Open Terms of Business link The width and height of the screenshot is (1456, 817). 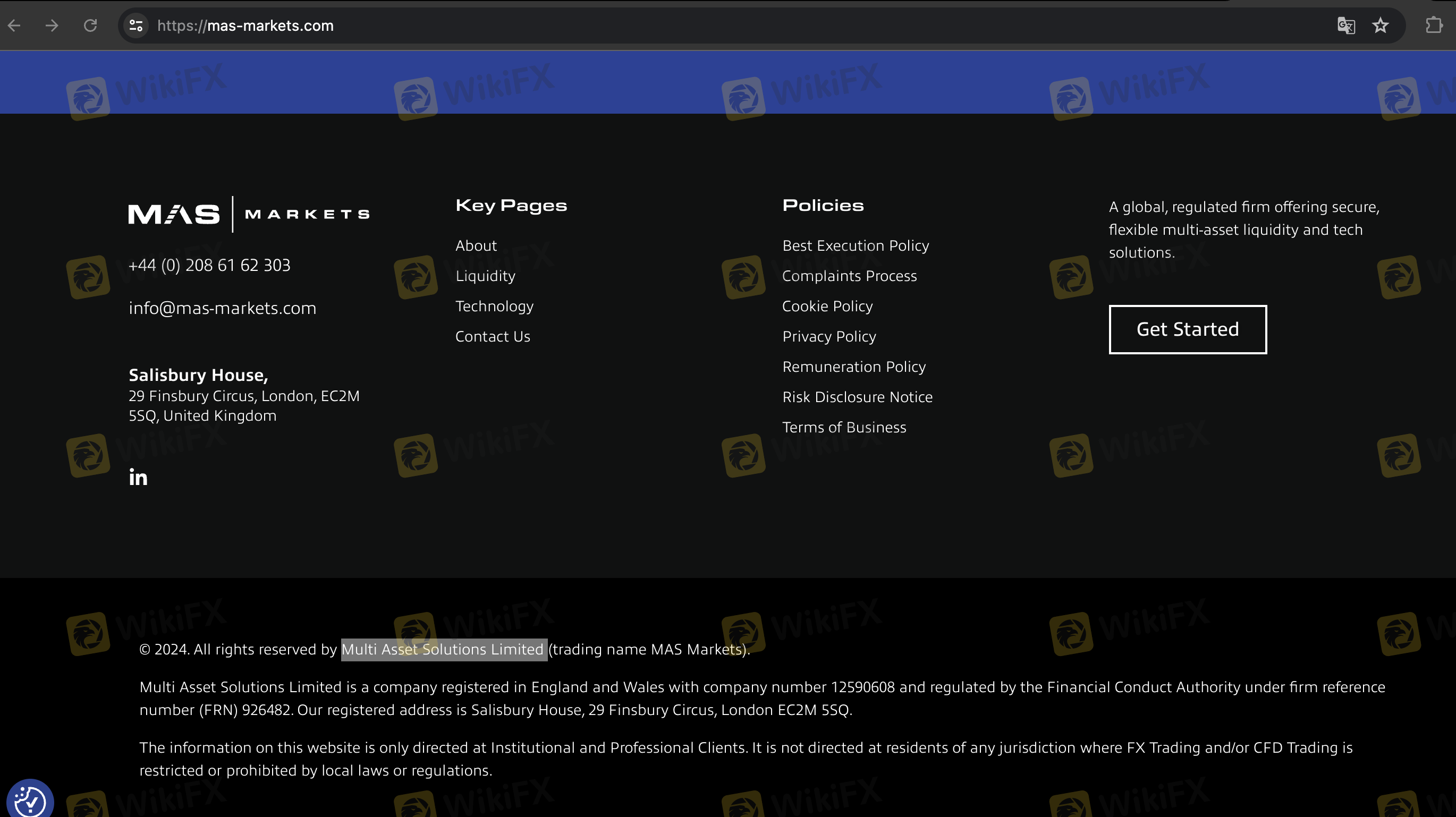coord(844,427)
